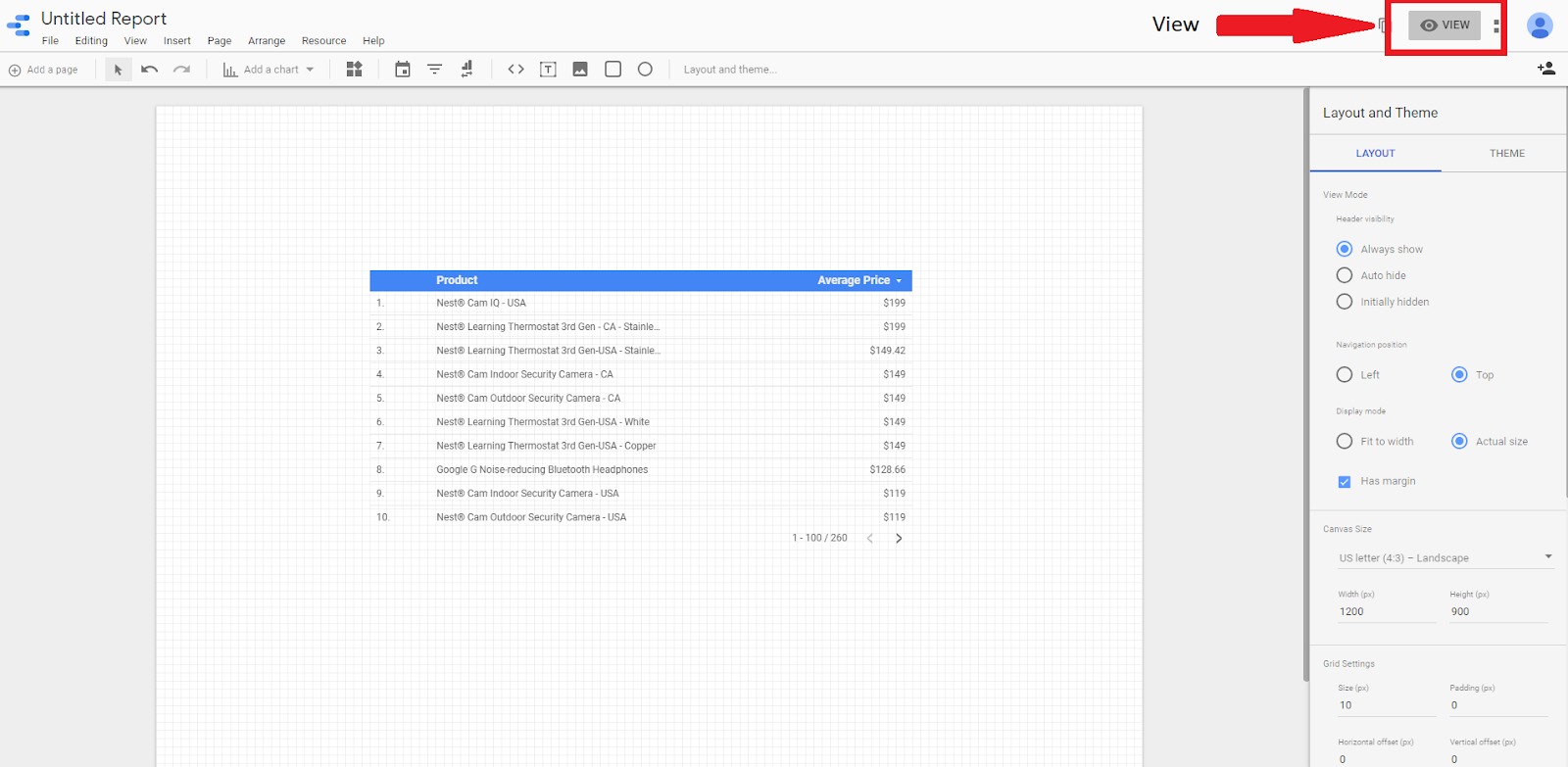Viewport: 1568px width, 767px height.
Task: Open the Arrange menu
Action: pos(267,41)
